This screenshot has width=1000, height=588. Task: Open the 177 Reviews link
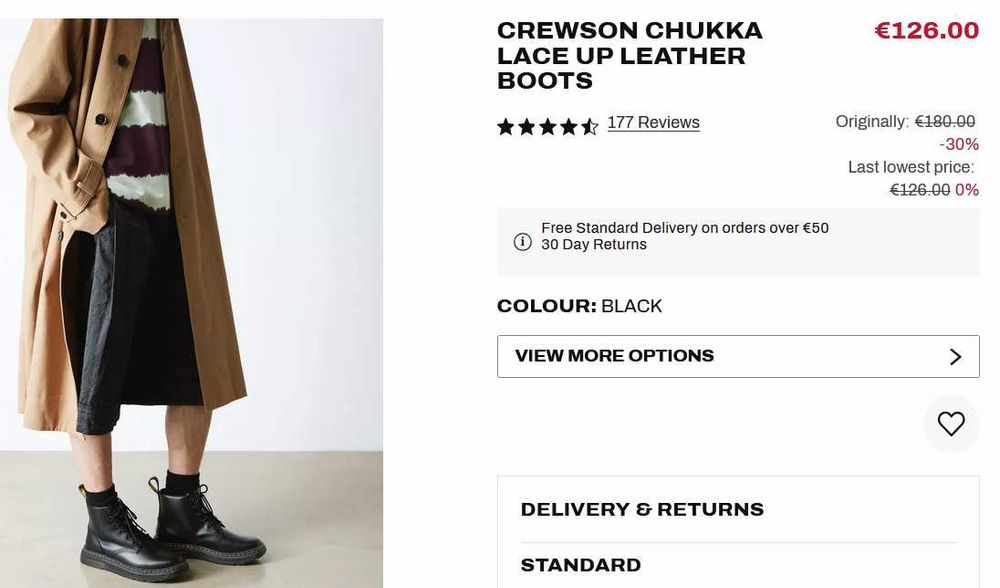click(x=653, y=123)
